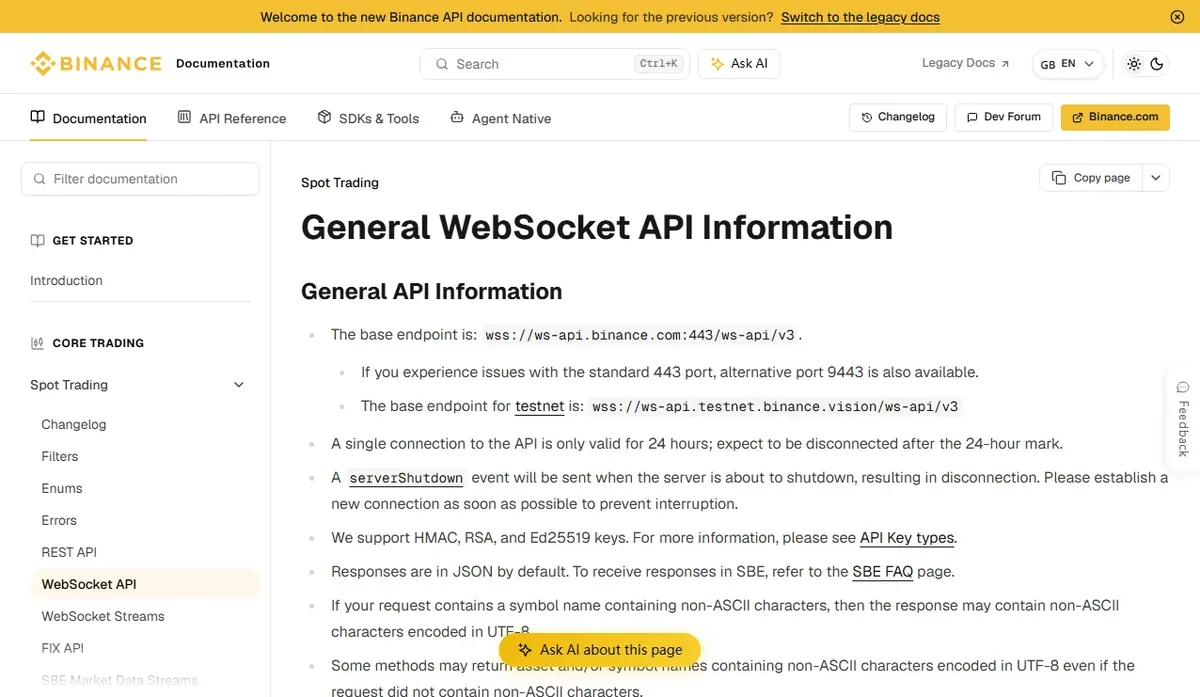Image resolution: width=1200 pixels, height=697 pixels.
Task: Open the GB EN language dropdown
Action: pyautogui.click(x=1068, y=64)
